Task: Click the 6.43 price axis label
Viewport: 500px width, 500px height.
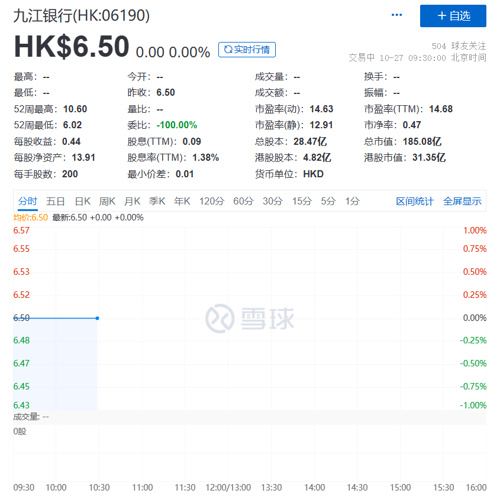Action: point(21,405)
